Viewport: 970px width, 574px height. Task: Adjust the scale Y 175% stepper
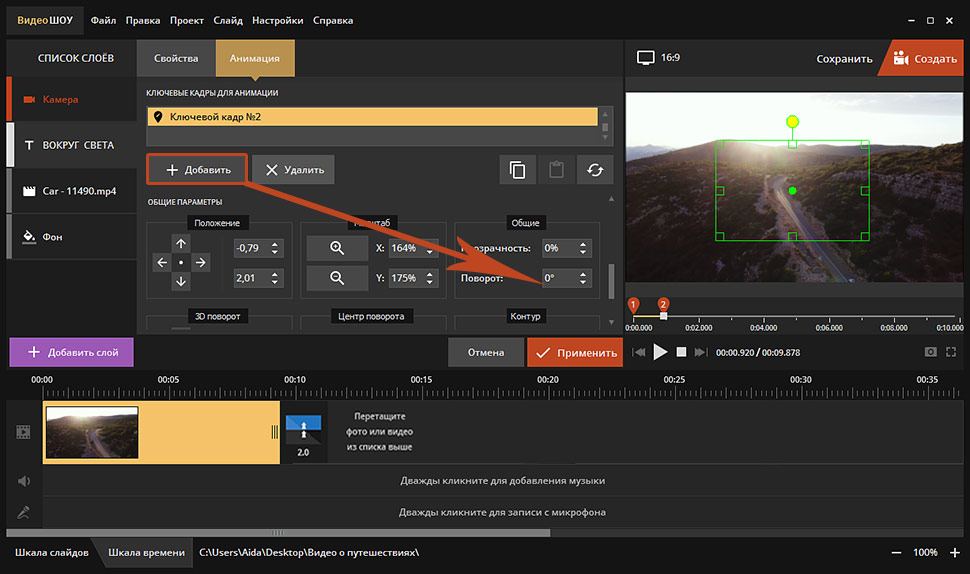click(429, 278)
